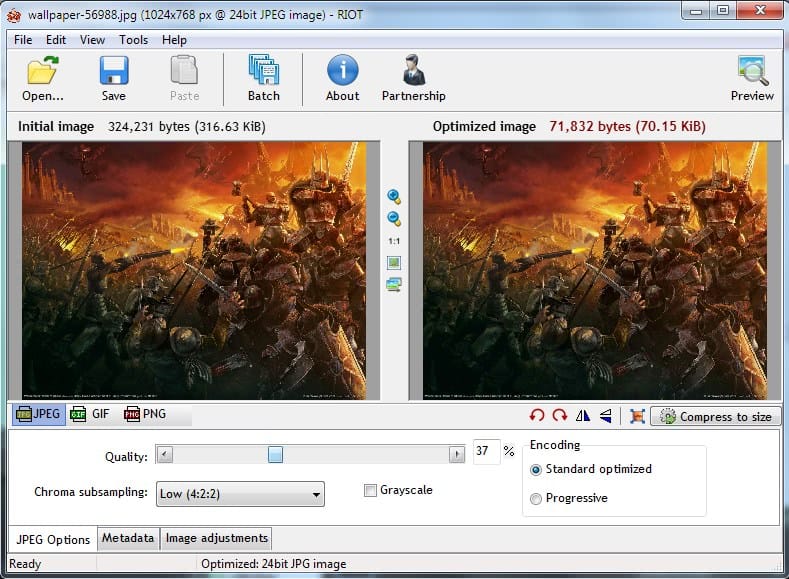Click the optimized image preview

tap(595, 271)
